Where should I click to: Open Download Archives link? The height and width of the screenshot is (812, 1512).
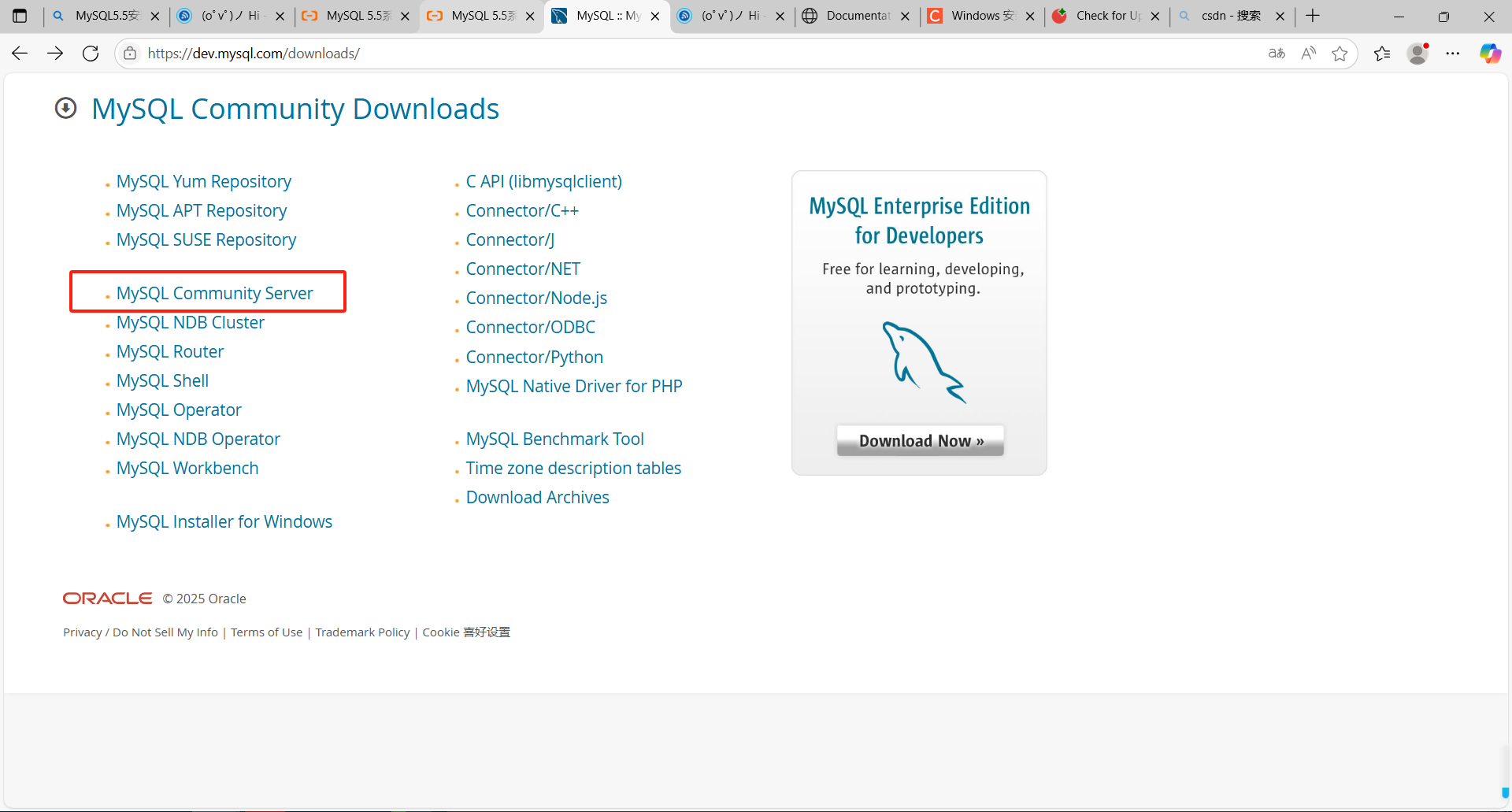(x=538, y=497)
